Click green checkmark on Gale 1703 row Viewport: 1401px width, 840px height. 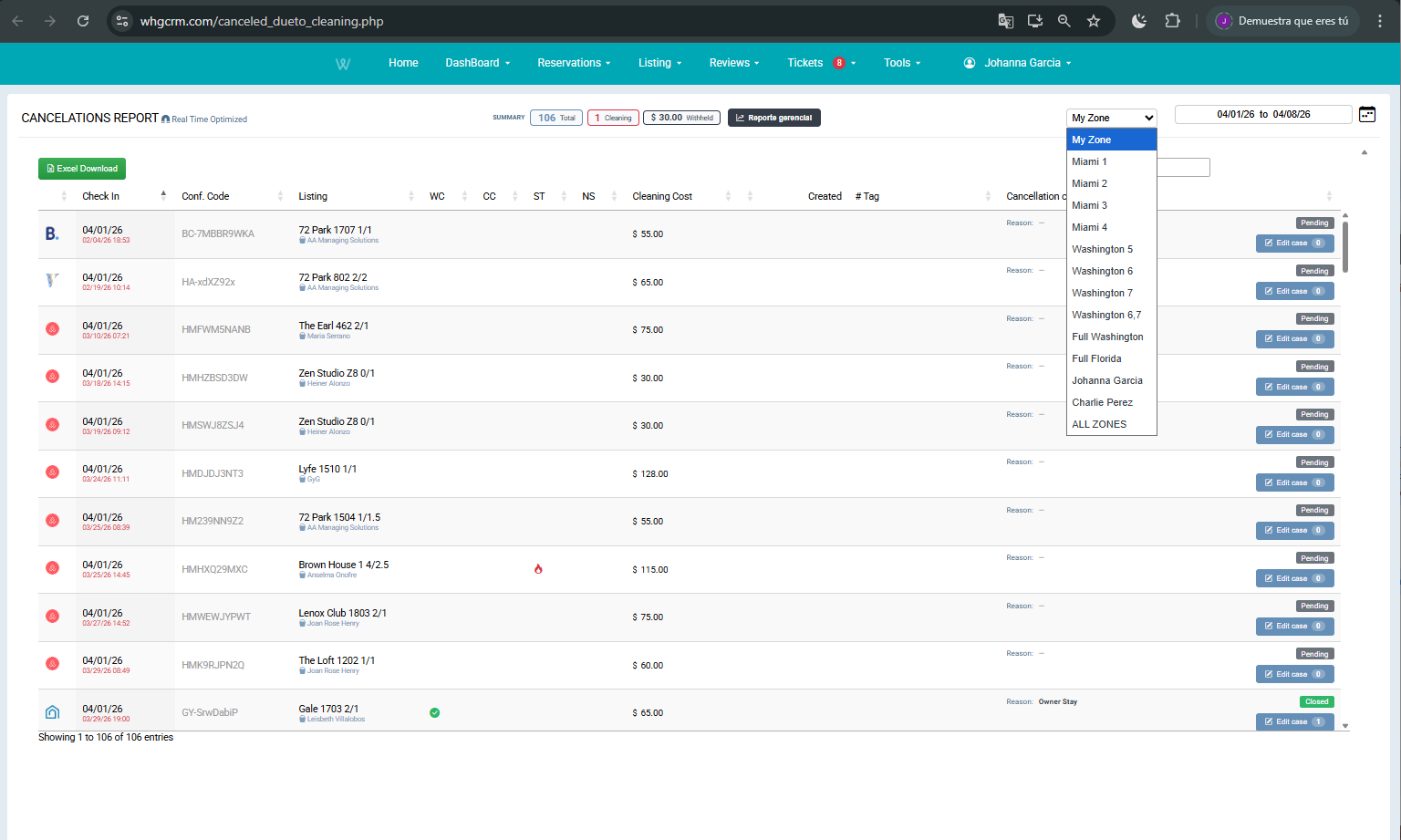point(435,713)
